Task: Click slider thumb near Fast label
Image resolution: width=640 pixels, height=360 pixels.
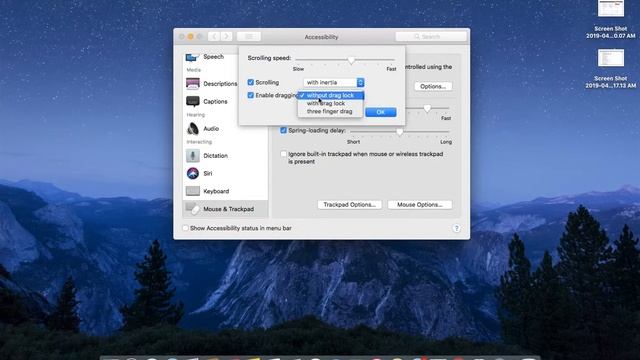Action: [x=427, y=109]
